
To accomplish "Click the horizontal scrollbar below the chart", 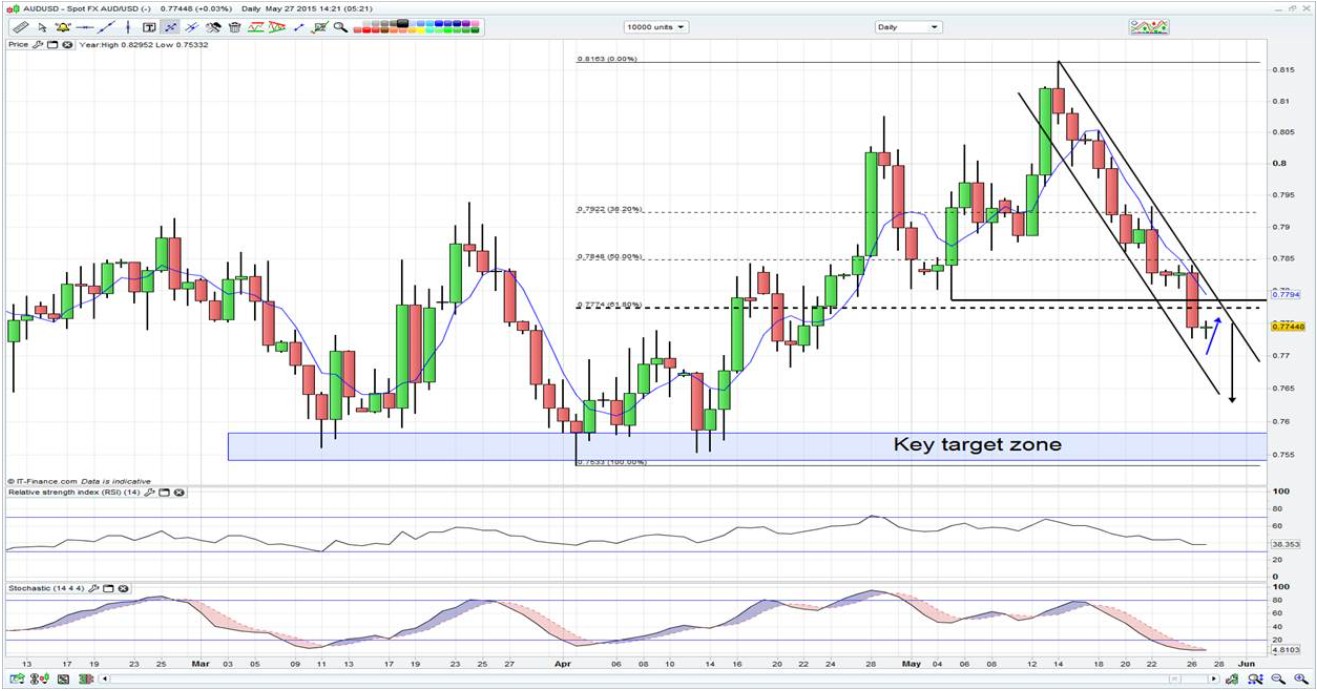I will tap(650, 680).
